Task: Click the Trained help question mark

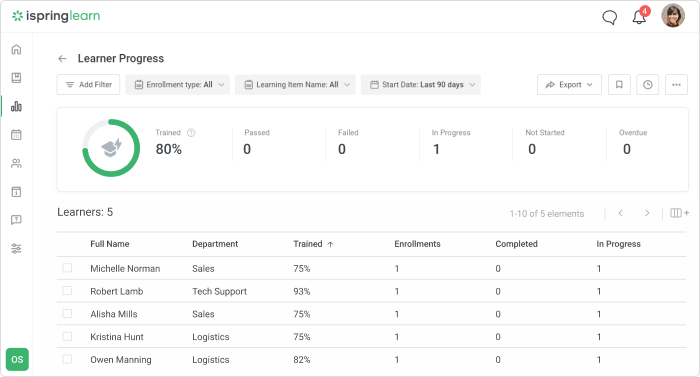Action: point(191,133)
